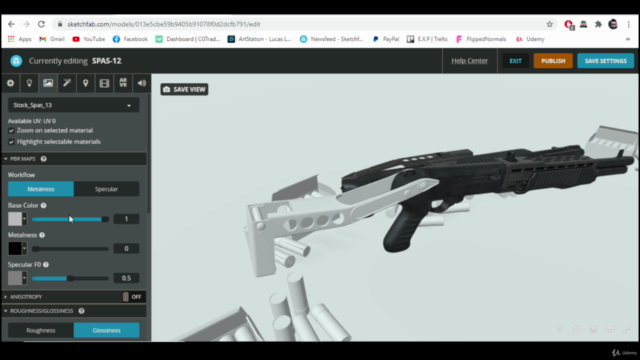
Task: Toggle Zoom on selected material checkbox
Action: (11, 131)
